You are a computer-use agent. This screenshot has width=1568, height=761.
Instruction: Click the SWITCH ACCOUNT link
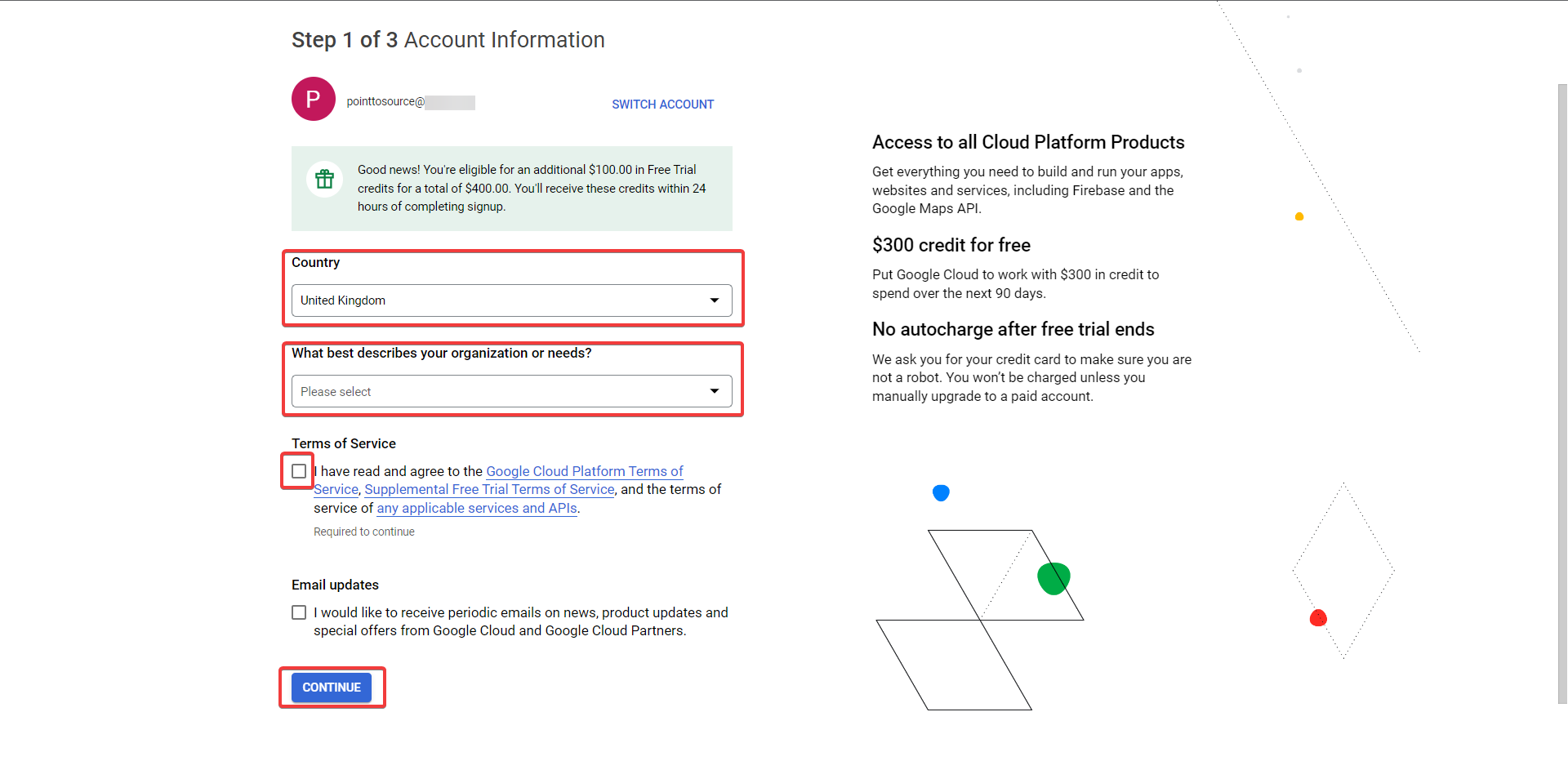pyautogui.click(x=662, y=105)
